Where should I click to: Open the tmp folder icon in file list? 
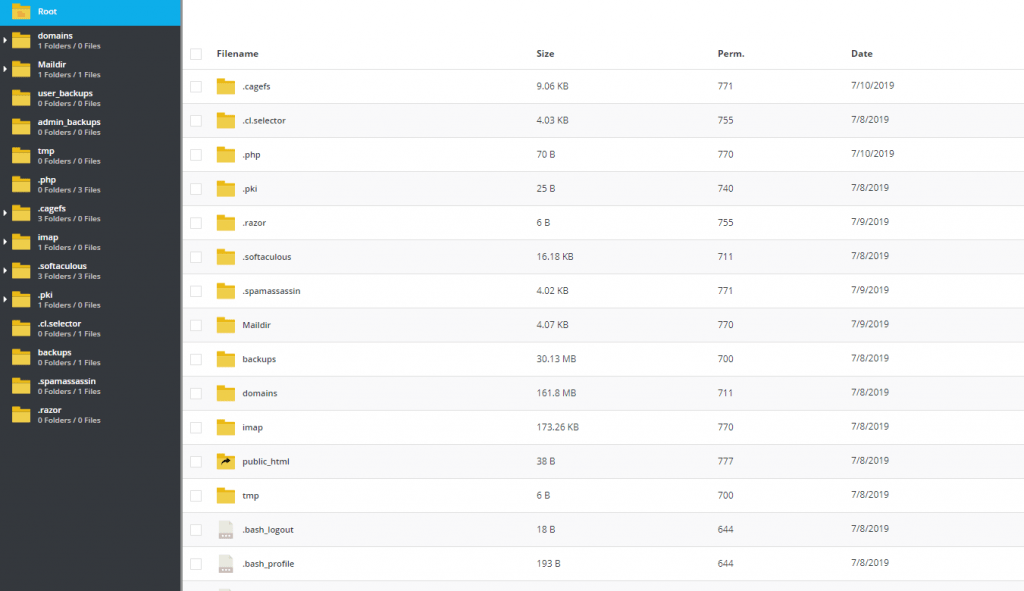point(226,495)
